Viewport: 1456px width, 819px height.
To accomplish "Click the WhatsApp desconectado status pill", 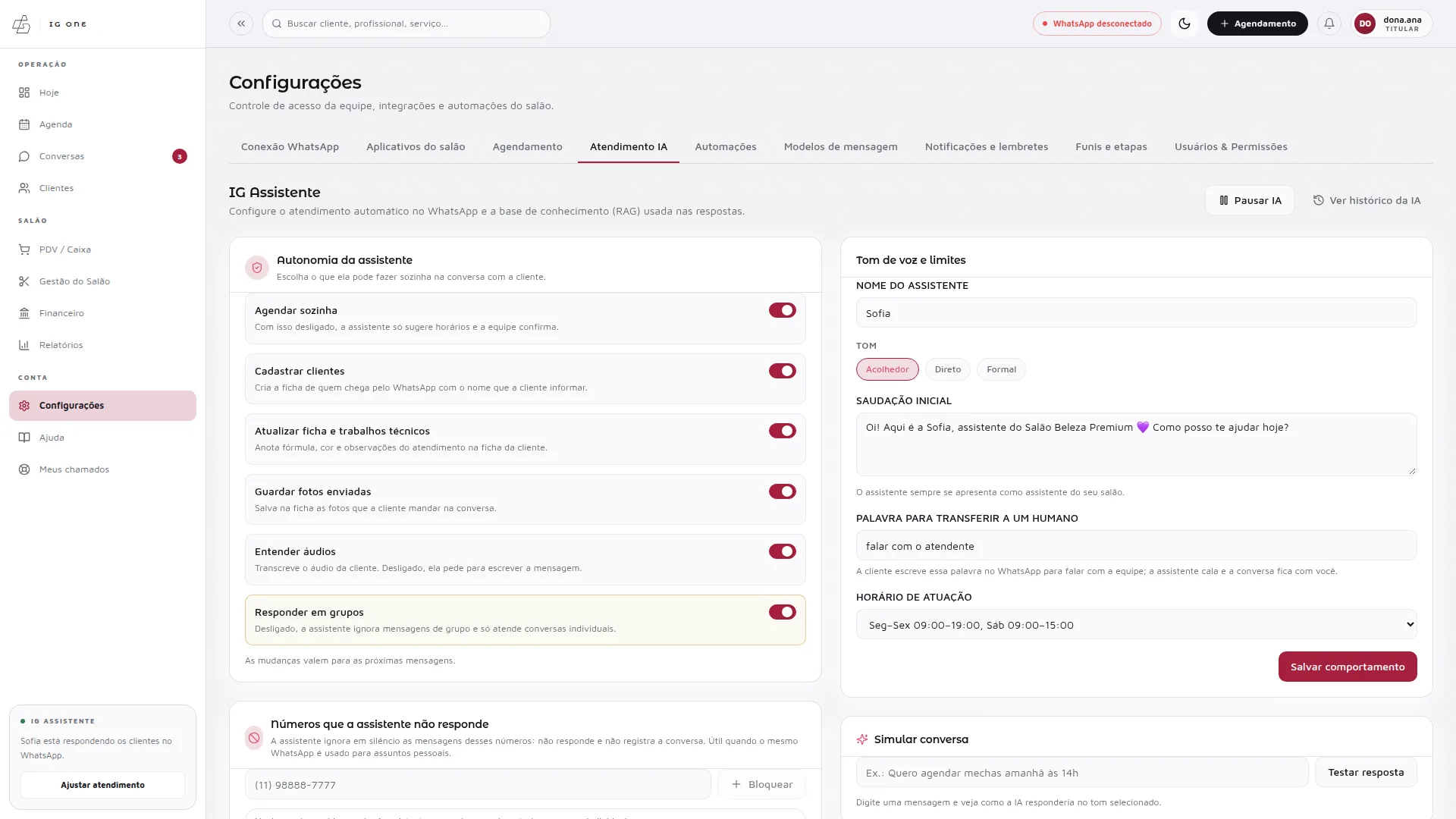I will 1097,24.
